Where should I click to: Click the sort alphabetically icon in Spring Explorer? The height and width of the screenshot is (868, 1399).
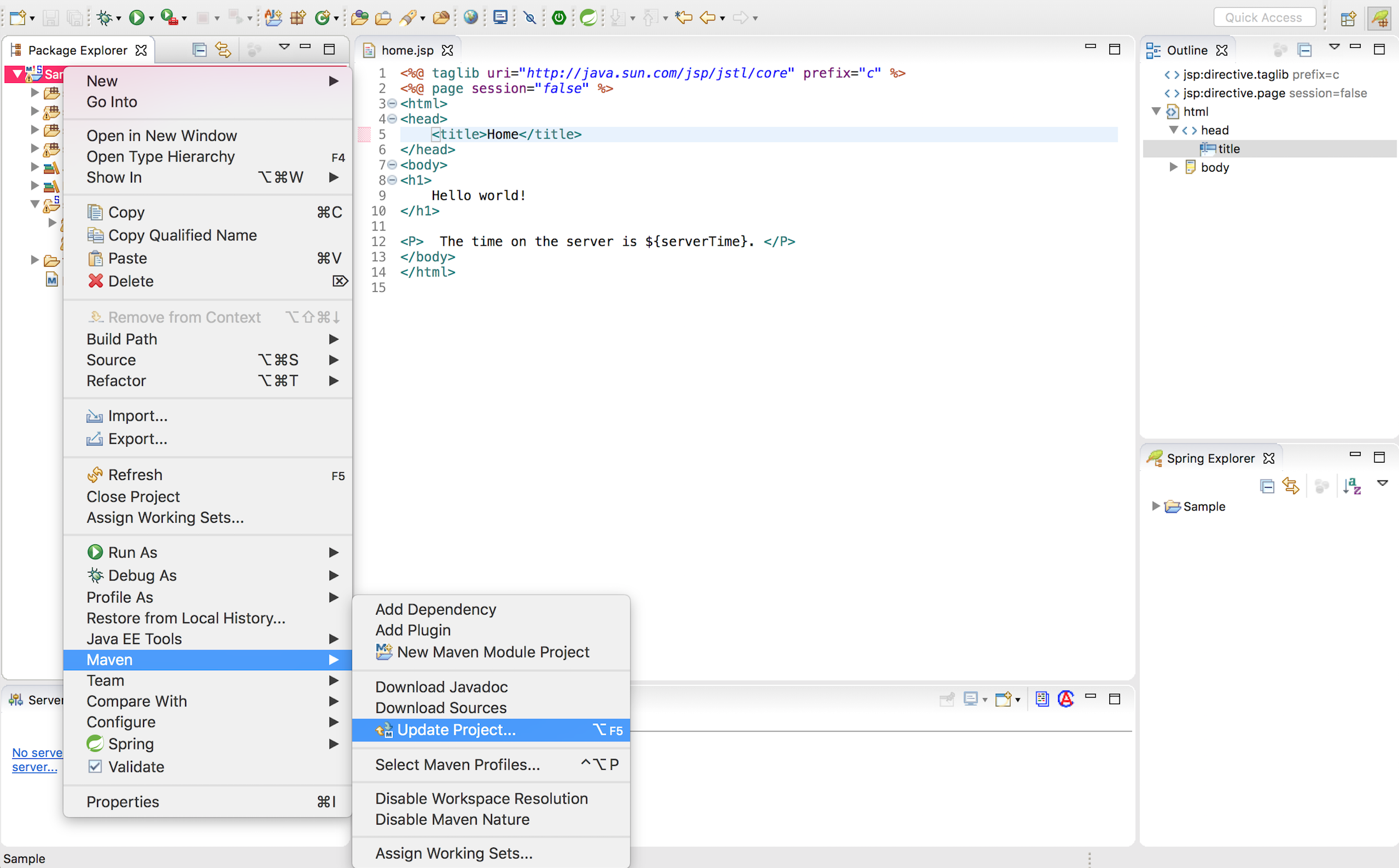click(x=1352, y=486)
